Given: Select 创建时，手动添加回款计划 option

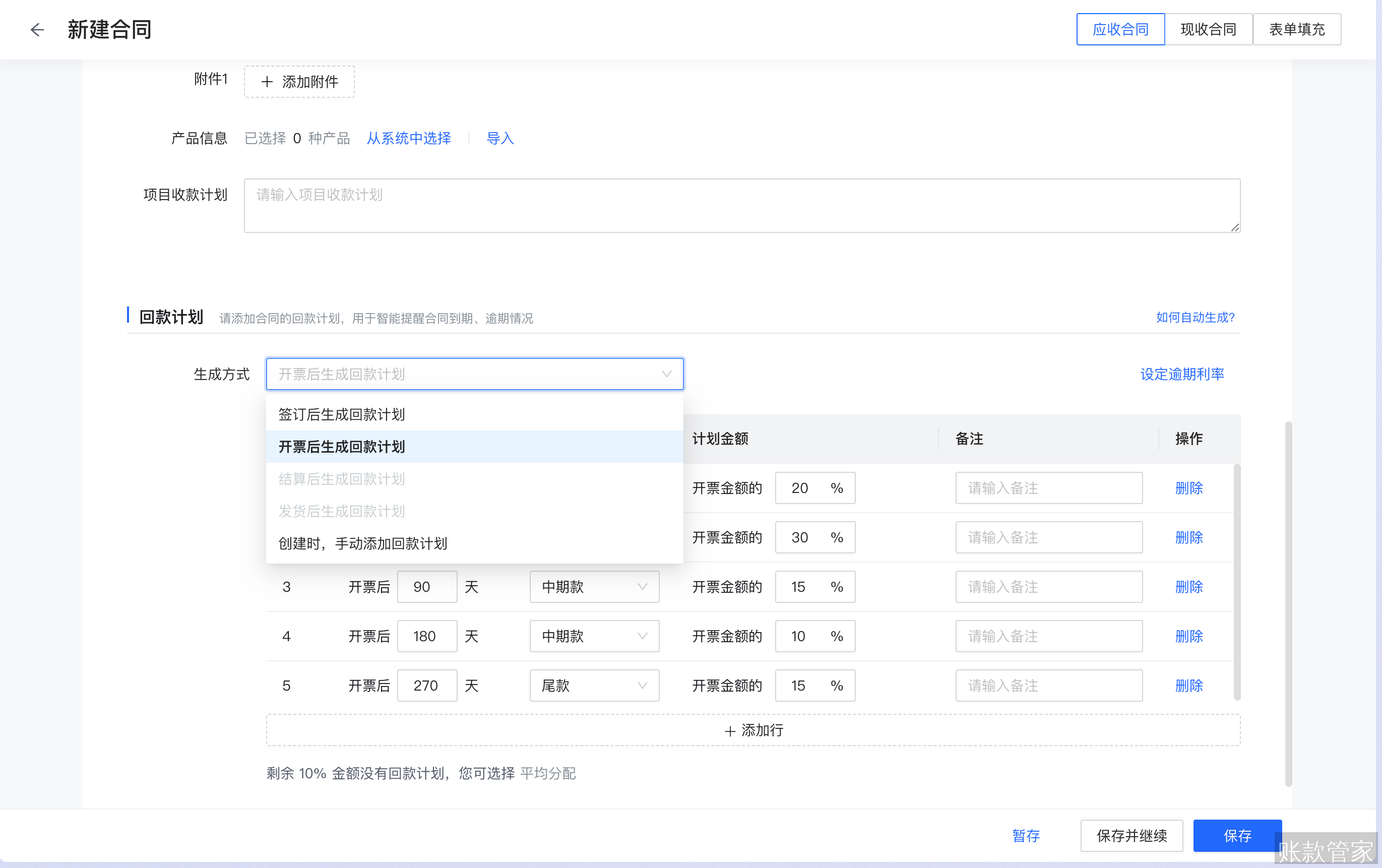Looking at the screenshot, I should coord(363,543).
